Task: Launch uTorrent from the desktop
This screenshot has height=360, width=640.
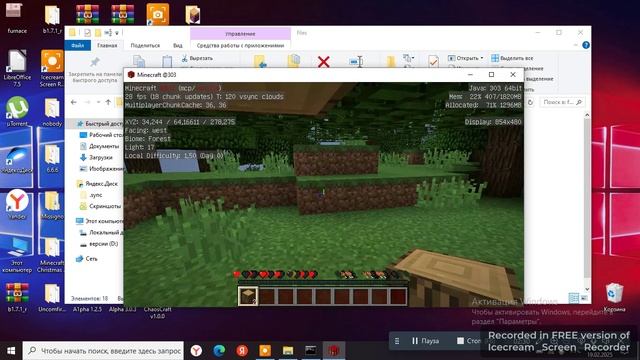Action: pyautogui.click(x=17, y=111)
